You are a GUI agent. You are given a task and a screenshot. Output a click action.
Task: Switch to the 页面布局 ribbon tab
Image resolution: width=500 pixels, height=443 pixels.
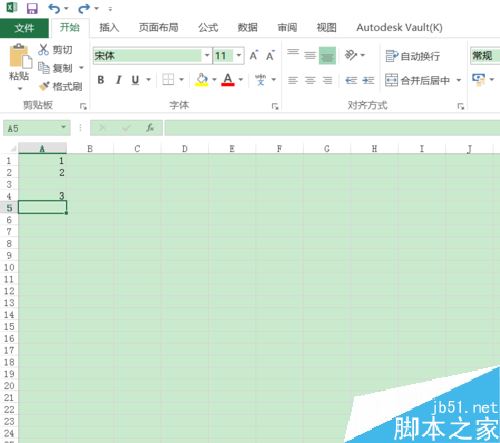click(x=159, y=27)
